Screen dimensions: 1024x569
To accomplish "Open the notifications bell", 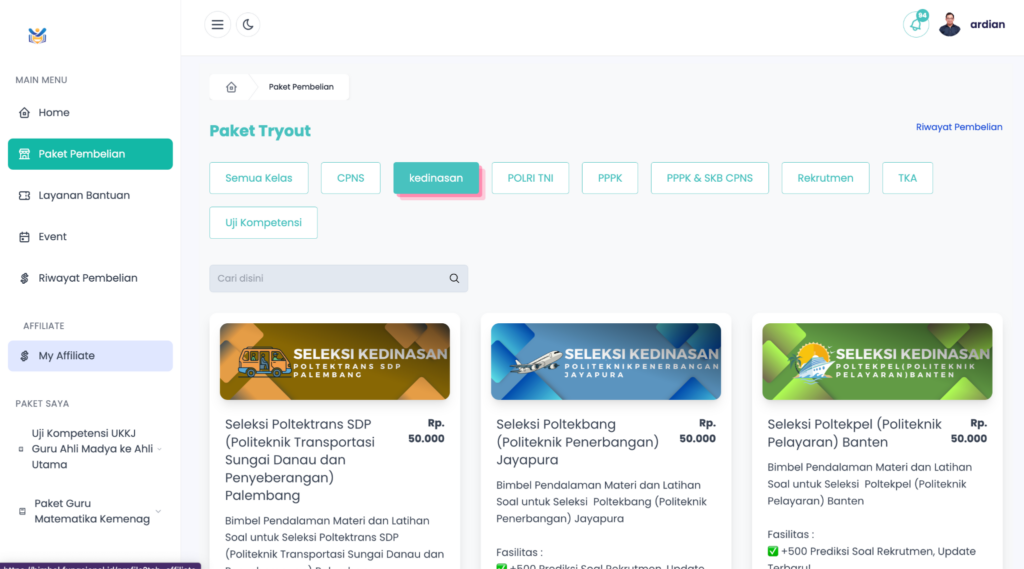I will click(x=916, y=25).
